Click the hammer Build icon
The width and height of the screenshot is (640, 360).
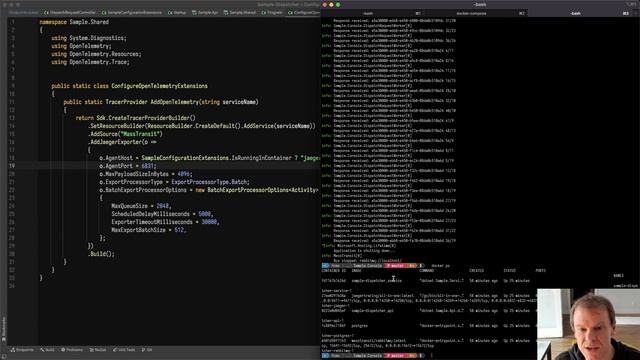tap(42, 350)
